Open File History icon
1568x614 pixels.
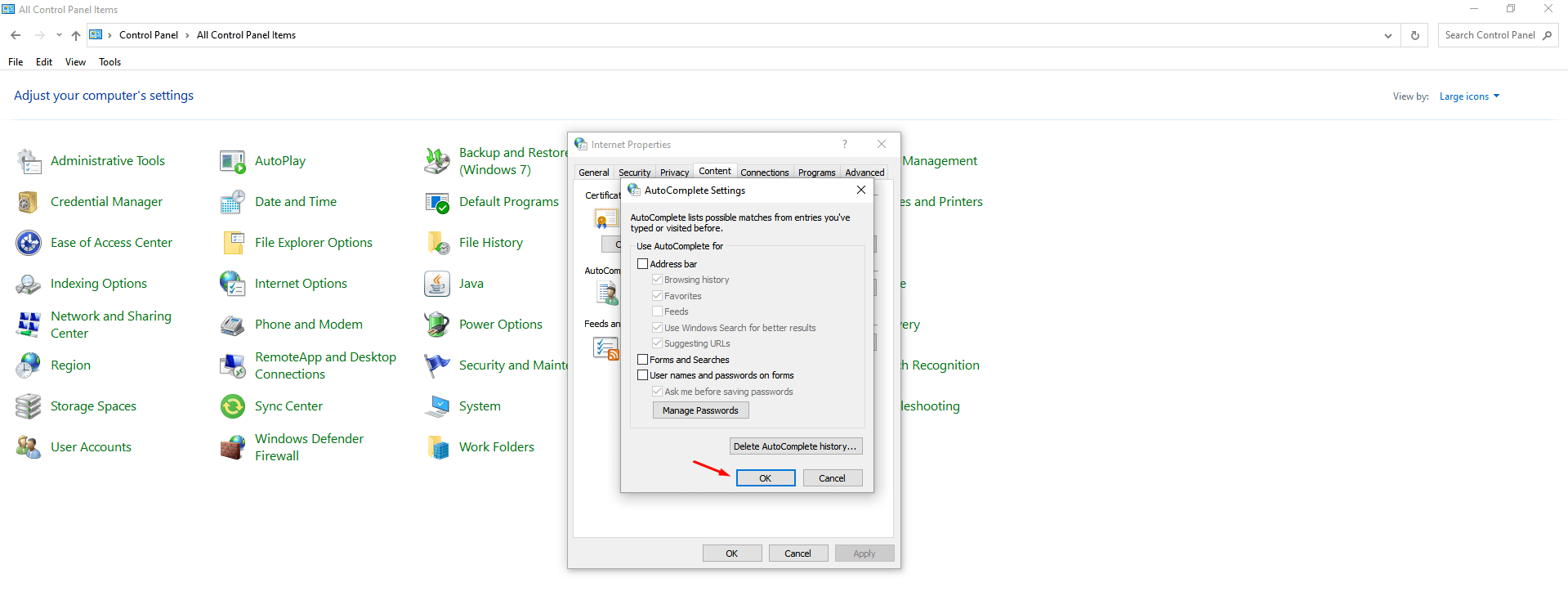point(437,243)
